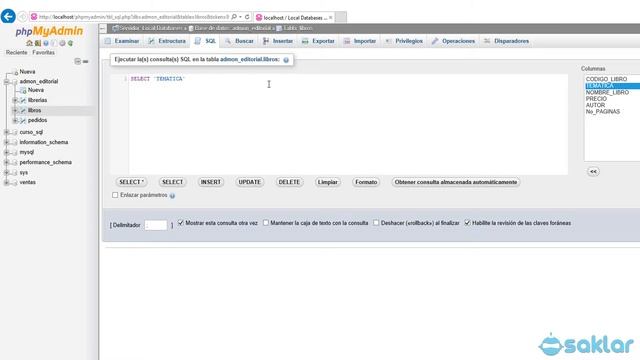Open the Exportar tab
The width and height of the screenshot is (640, 360).
tap(318, 41)
